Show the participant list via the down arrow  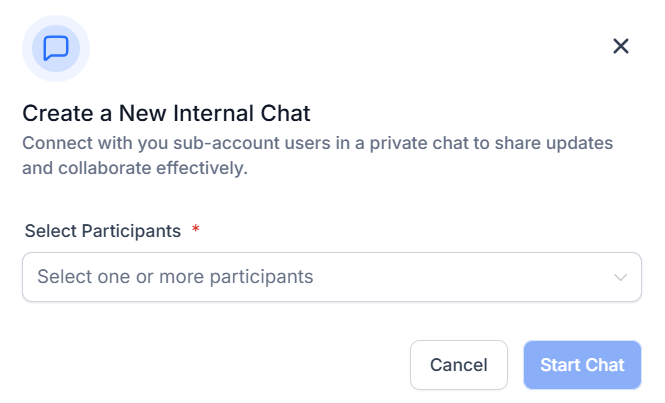tap(620, 277)
